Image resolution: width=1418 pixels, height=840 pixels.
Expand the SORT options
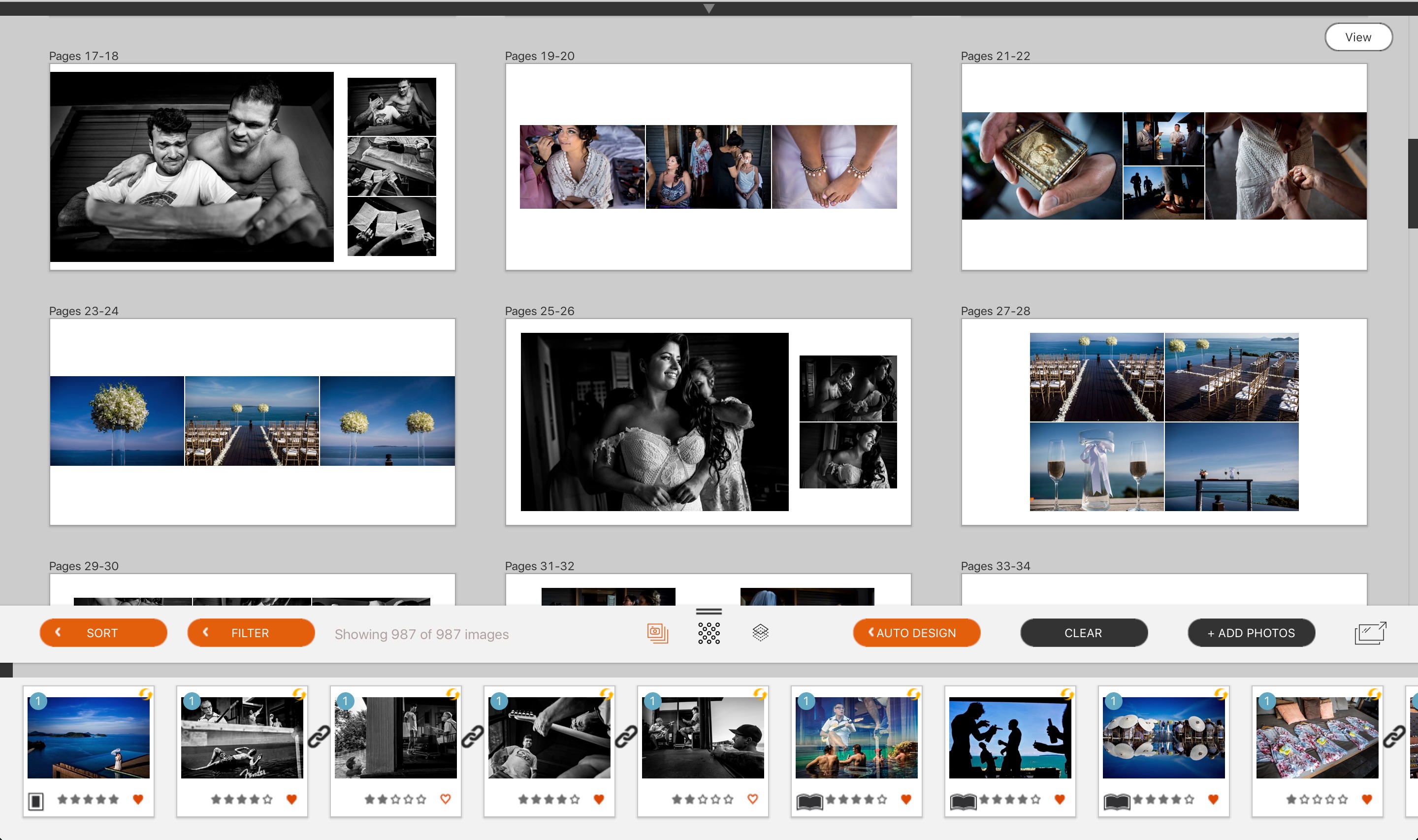point(103,633)
